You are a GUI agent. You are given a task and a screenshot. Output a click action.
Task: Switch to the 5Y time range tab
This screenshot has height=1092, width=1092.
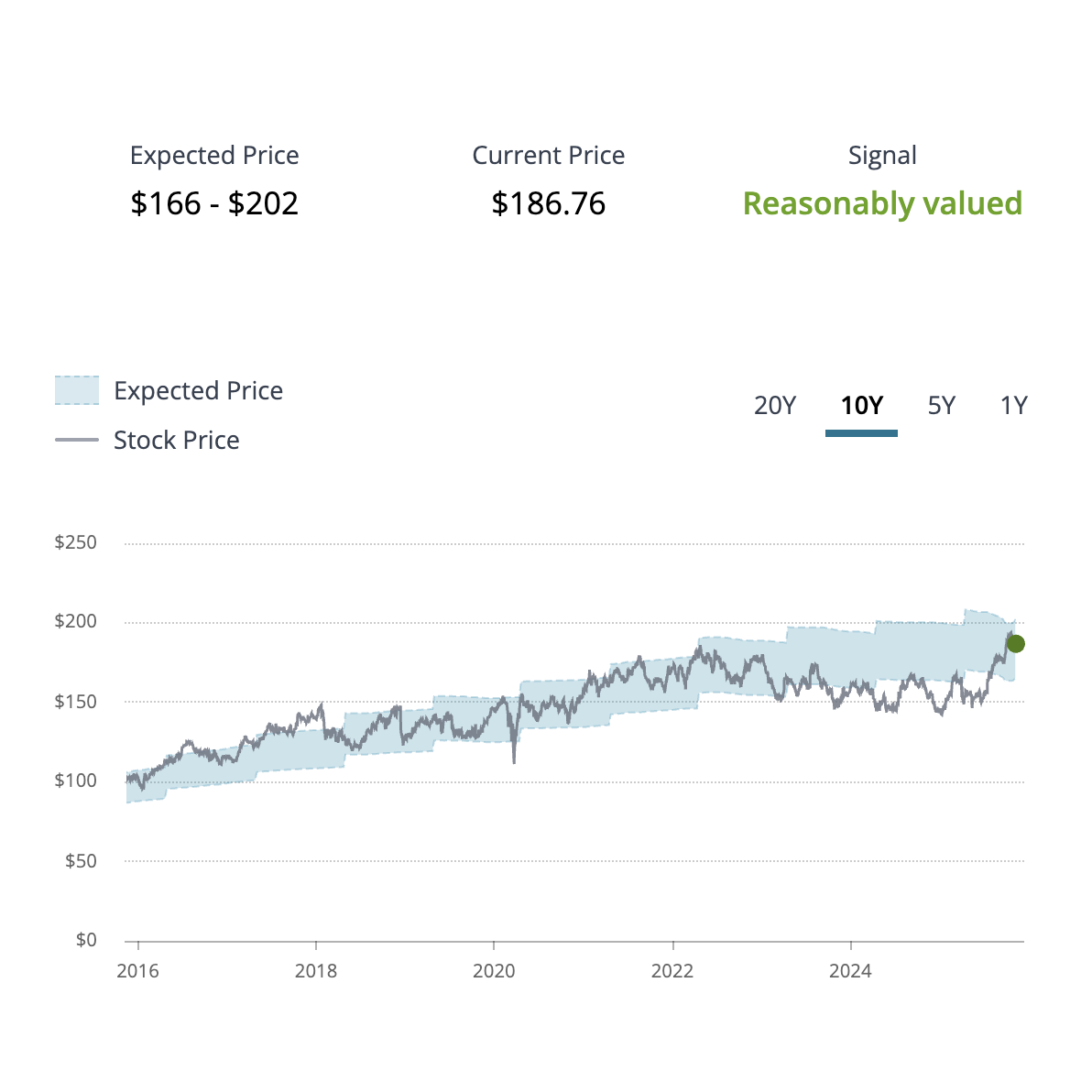pos(943,405)
